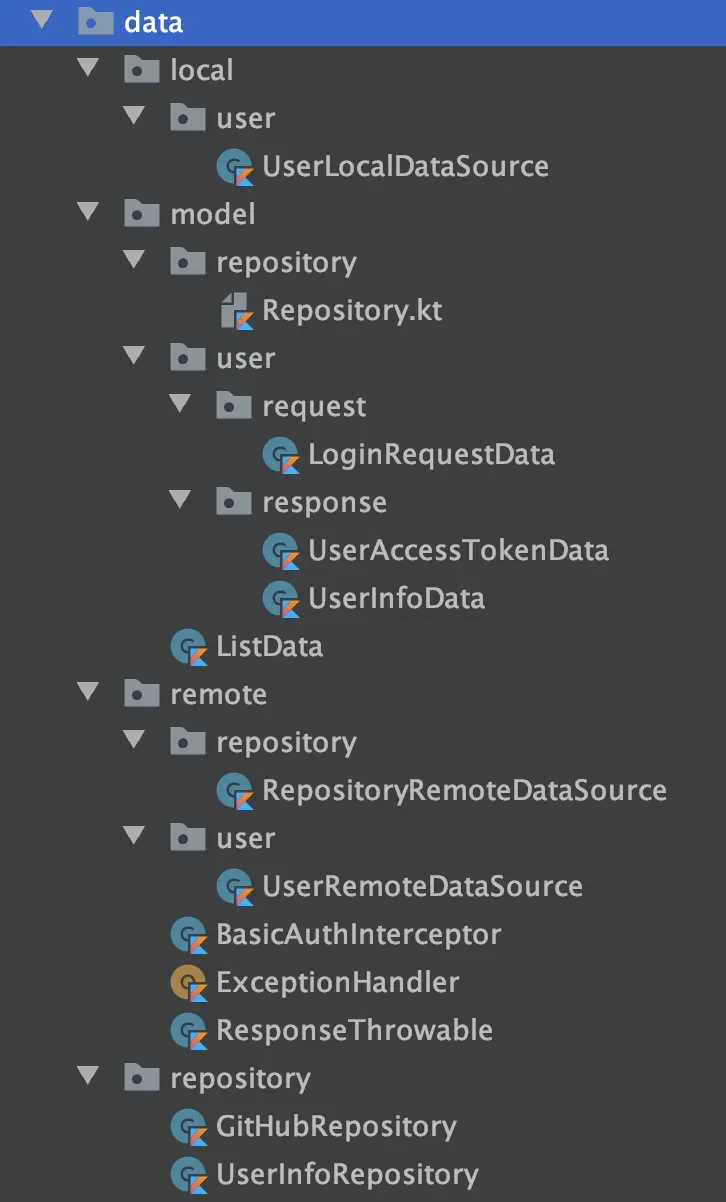Image resolution: width=726 pixels, height=1202 pixels.
Task: Collapse the remote package arrow
Action: pyautogui.click(x=89, y=693)
